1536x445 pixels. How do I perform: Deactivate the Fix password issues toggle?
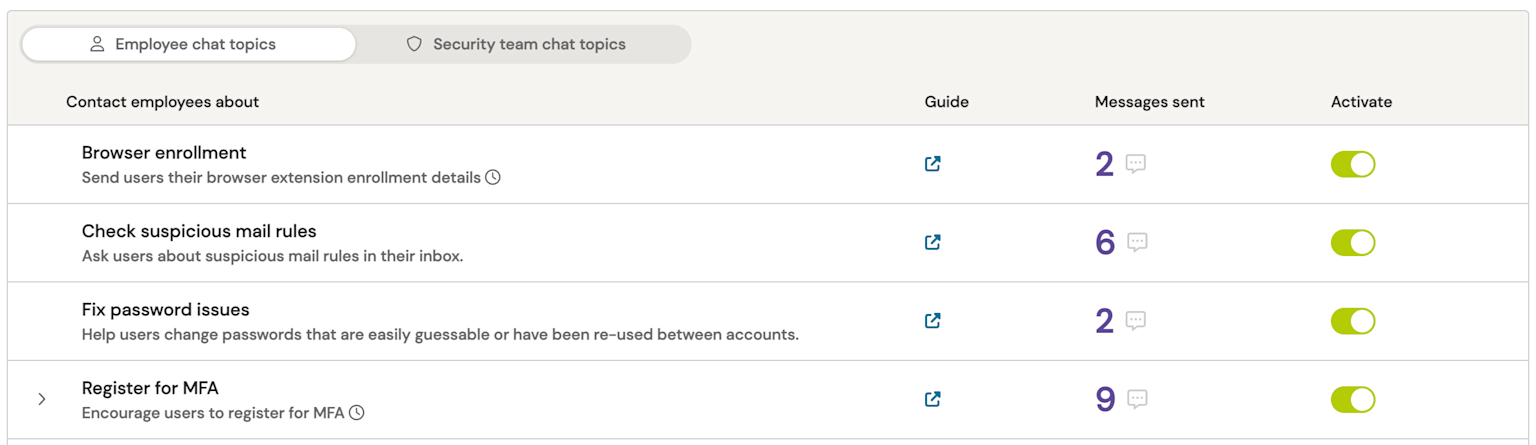pos(1352,321)
